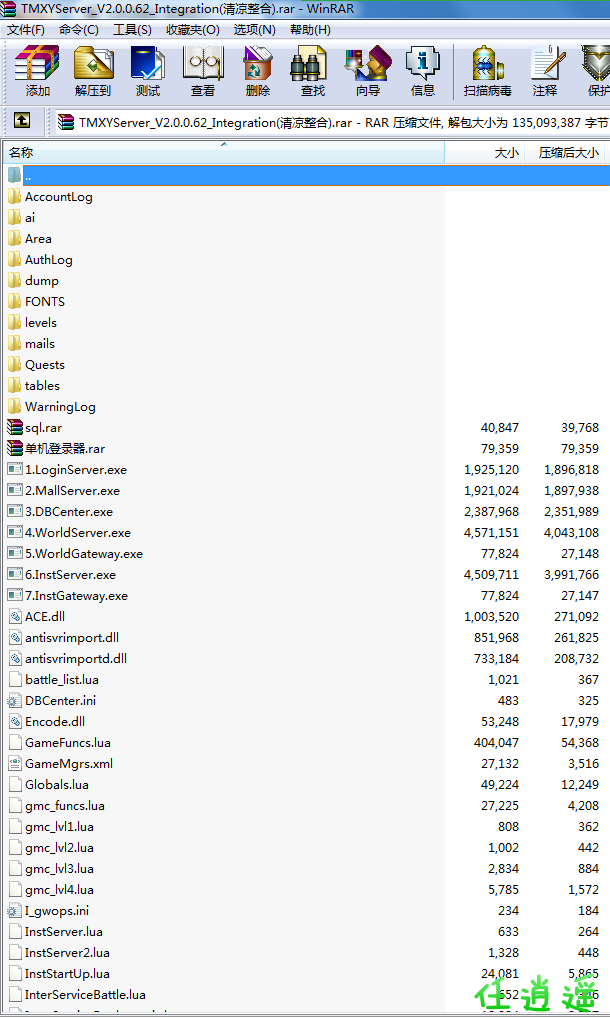
Task: Select the AuthLog folder
Action: [49, 259]
